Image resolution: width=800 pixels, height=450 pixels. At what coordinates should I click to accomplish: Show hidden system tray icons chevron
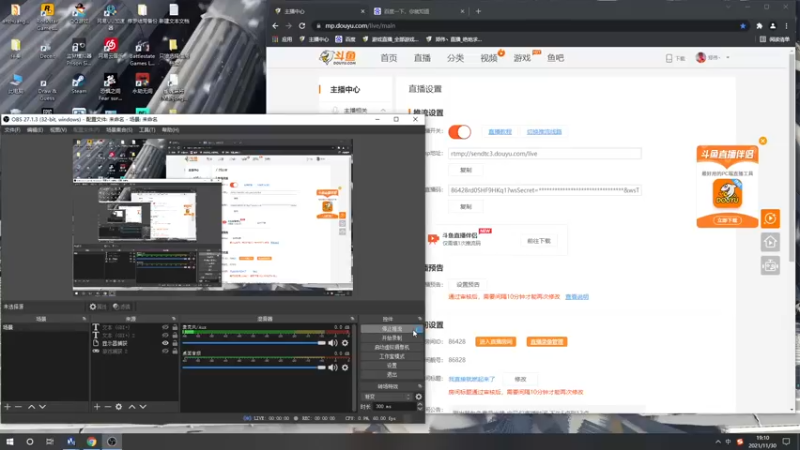pos(718,442)
